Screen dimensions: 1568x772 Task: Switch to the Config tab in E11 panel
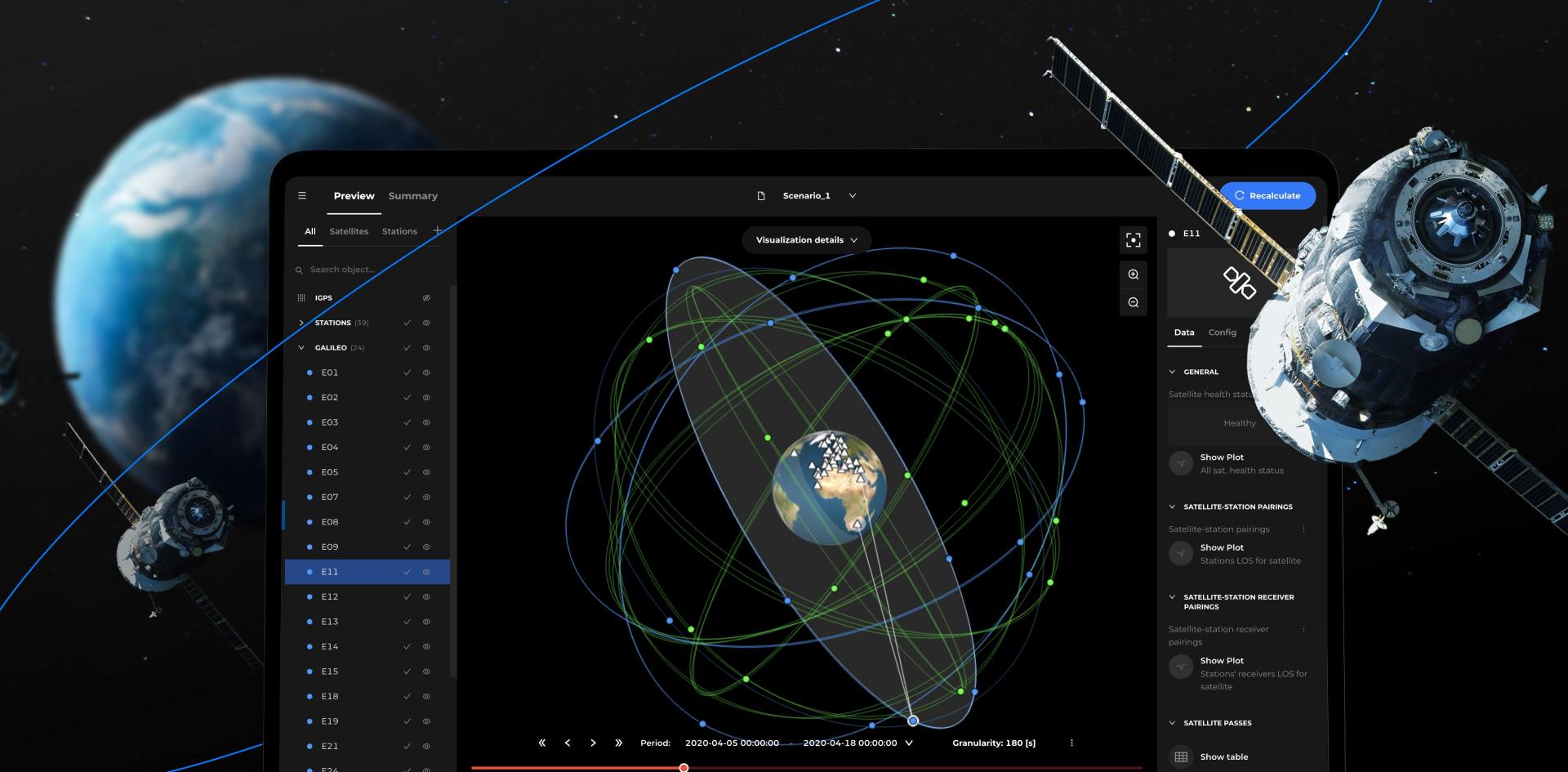(1222, 332)
